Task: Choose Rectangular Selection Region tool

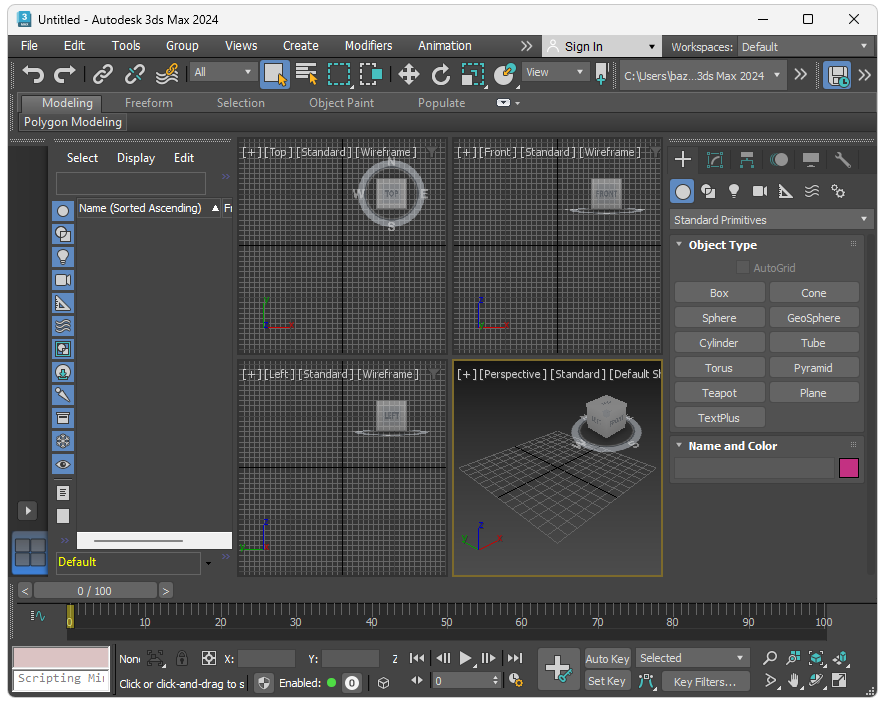Action: 339,74
